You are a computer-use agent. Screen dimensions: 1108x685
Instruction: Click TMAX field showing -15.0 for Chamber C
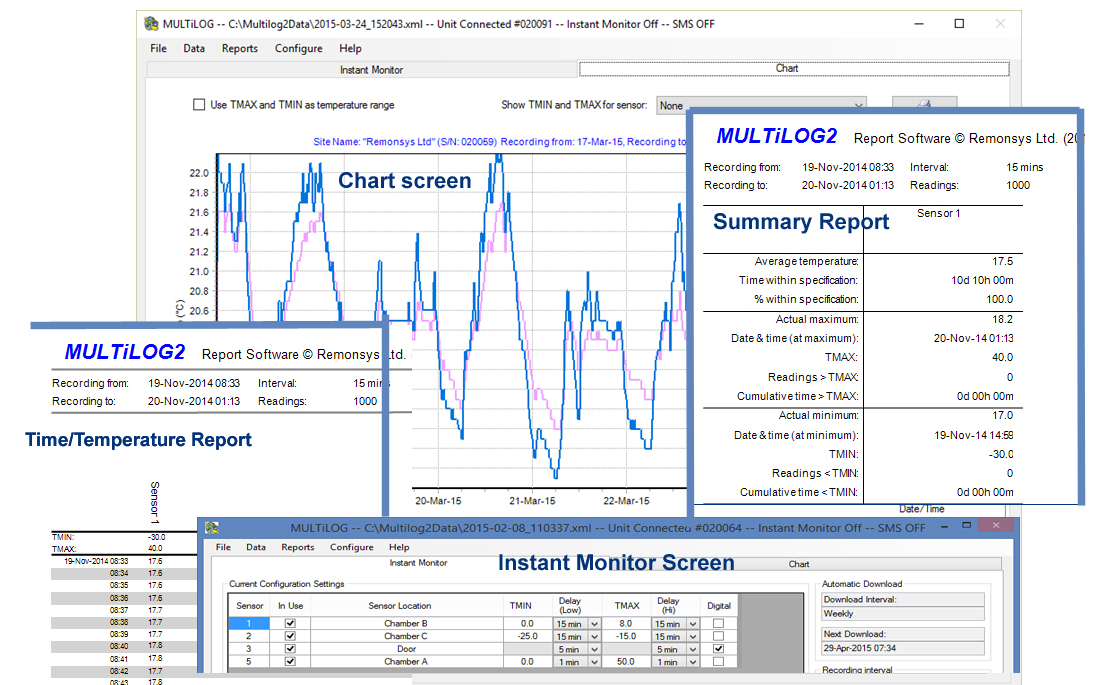626,636
